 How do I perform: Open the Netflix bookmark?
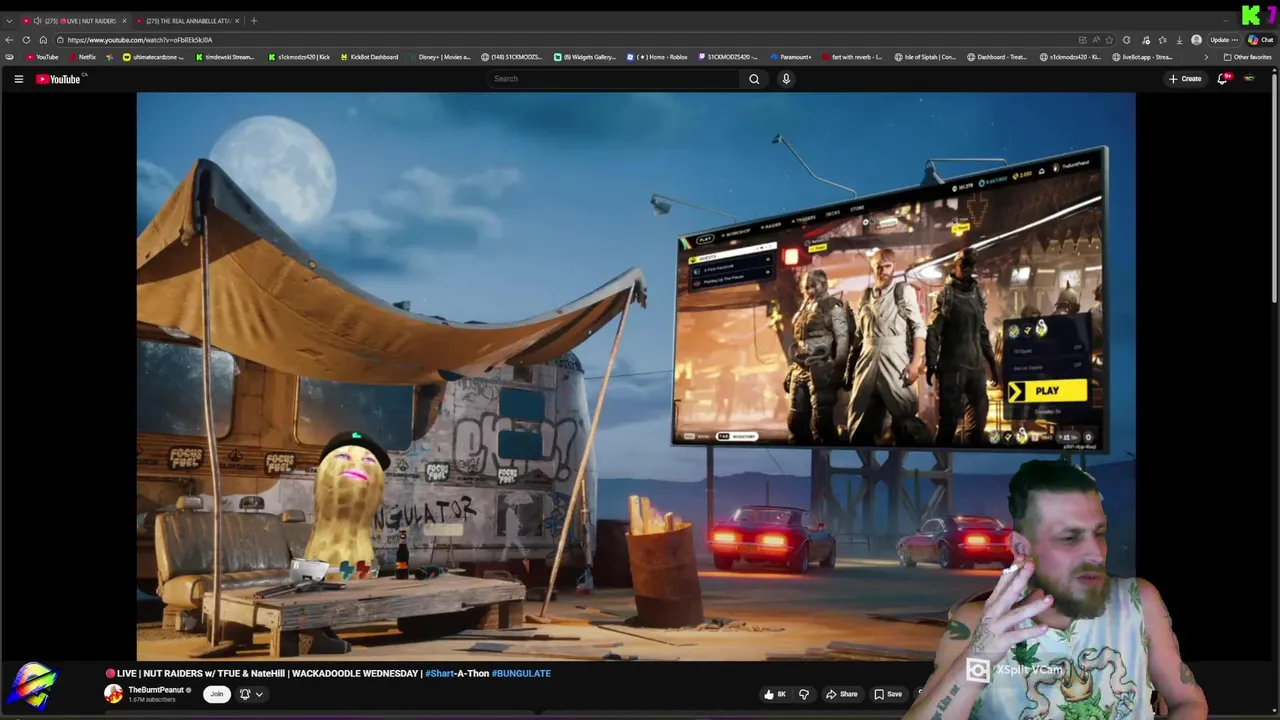click(82, 57)
